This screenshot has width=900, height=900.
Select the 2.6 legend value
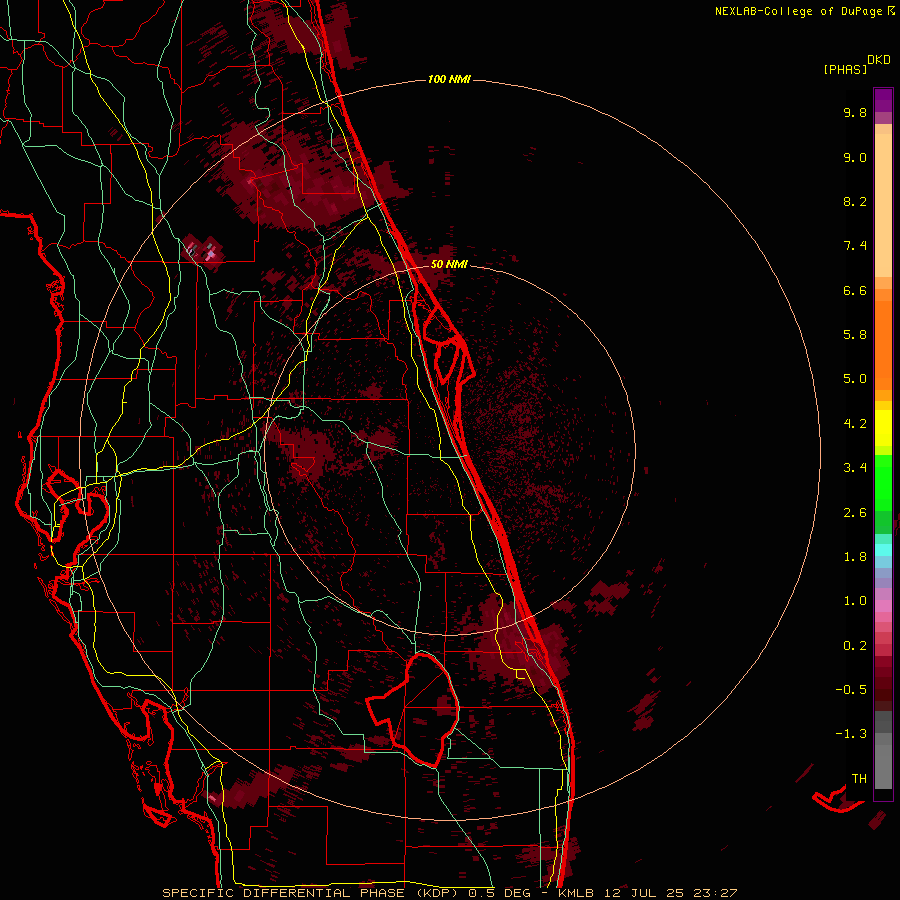coord(855,513)
